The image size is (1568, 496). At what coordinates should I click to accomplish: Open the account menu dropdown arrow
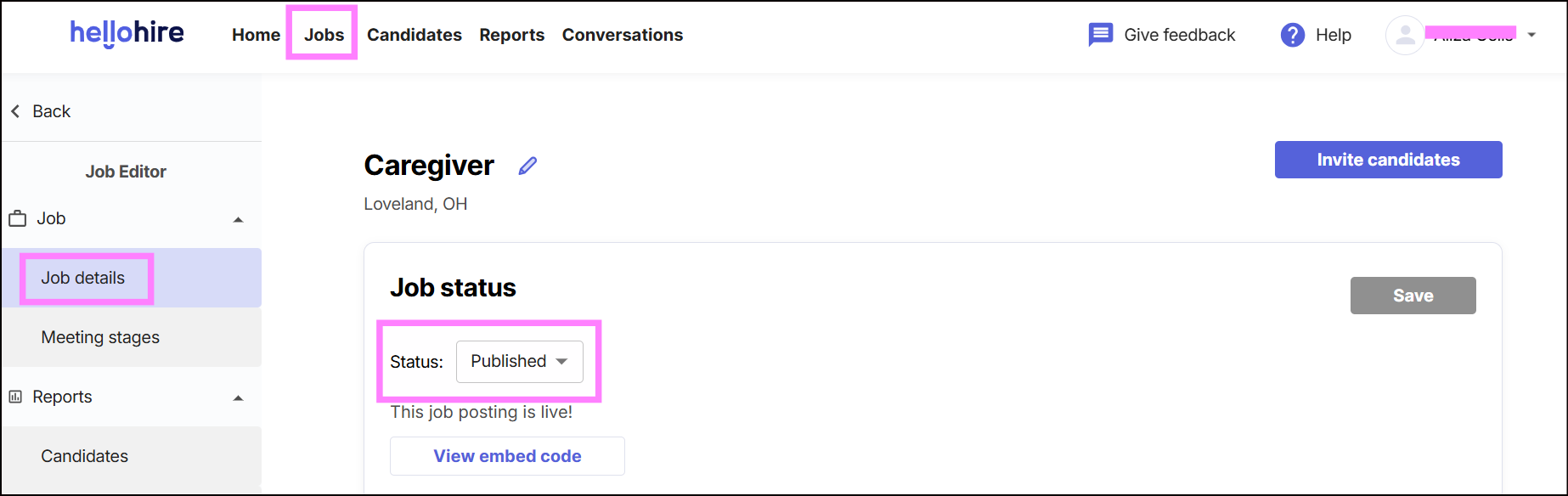pos(1531,35)
